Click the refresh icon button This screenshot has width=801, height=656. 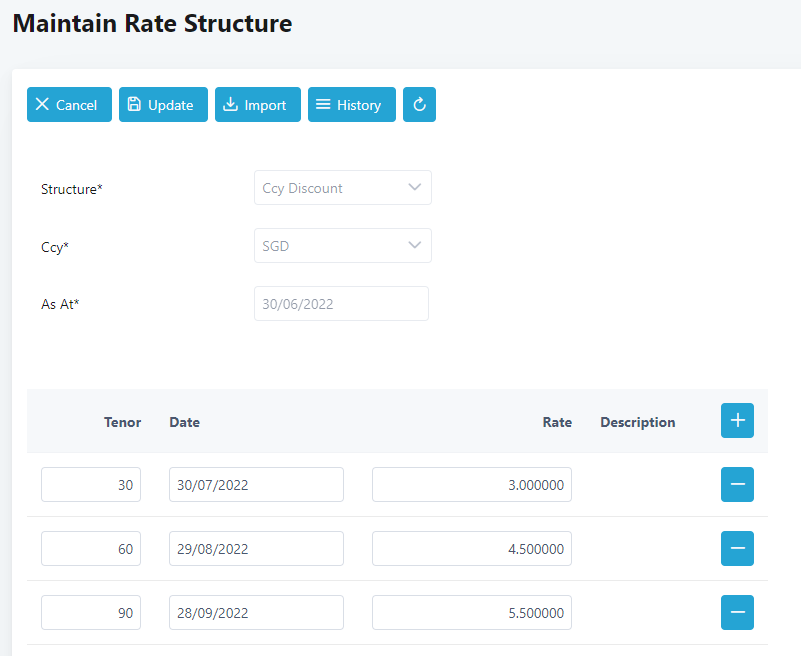(x=419, y=105)
